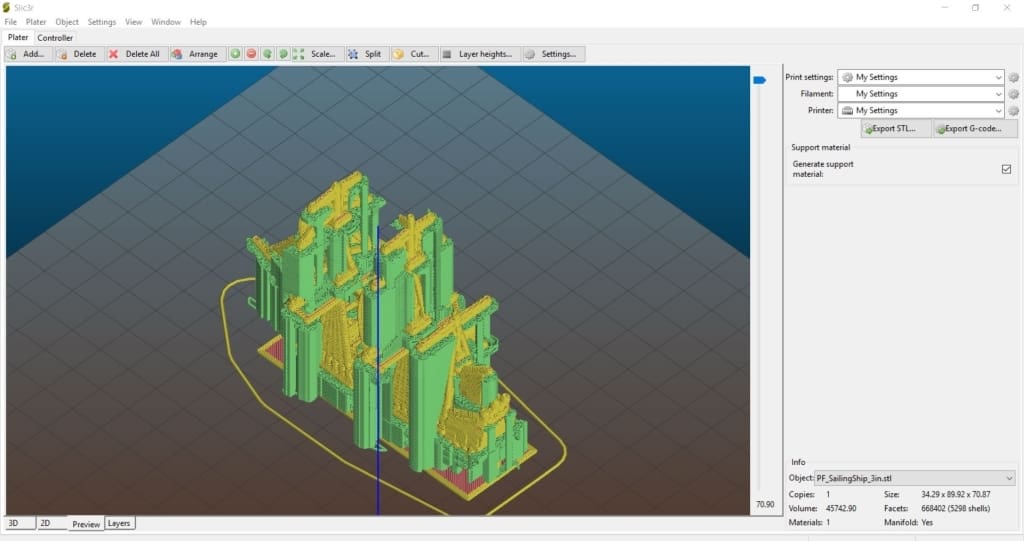Click the 70.90 layer height value
The height and width of the screenshot is (541, 1024).
coord(765,504)
